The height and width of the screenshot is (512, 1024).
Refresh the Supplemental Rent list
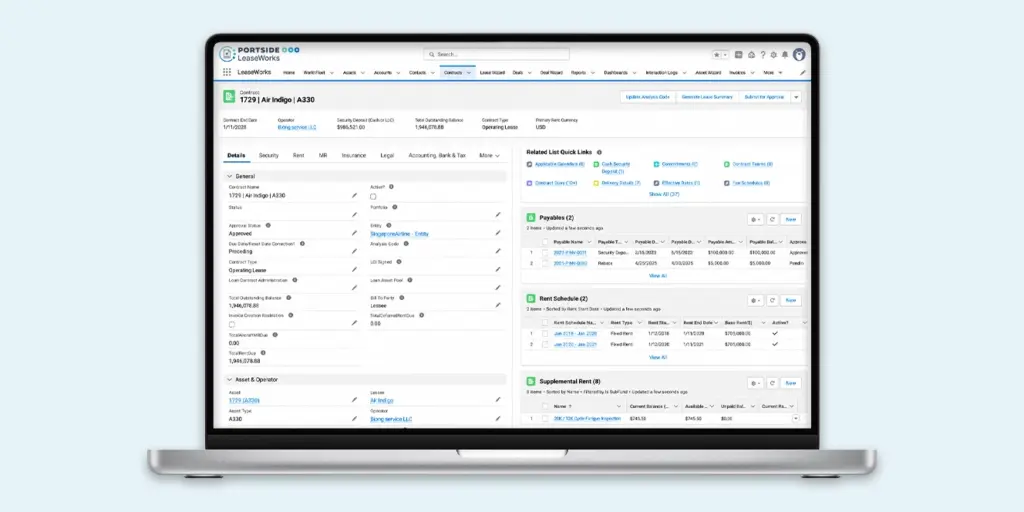point(772,383)
